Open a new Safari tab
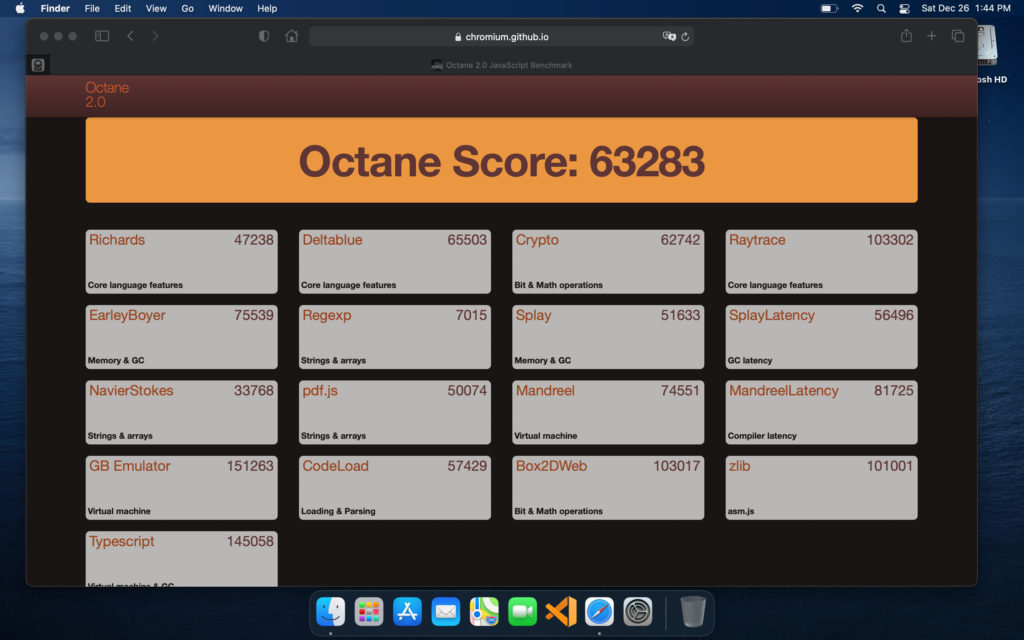The width and height of the screenshot is (1024, 640). pyautogui.click(x=931, y=36)
